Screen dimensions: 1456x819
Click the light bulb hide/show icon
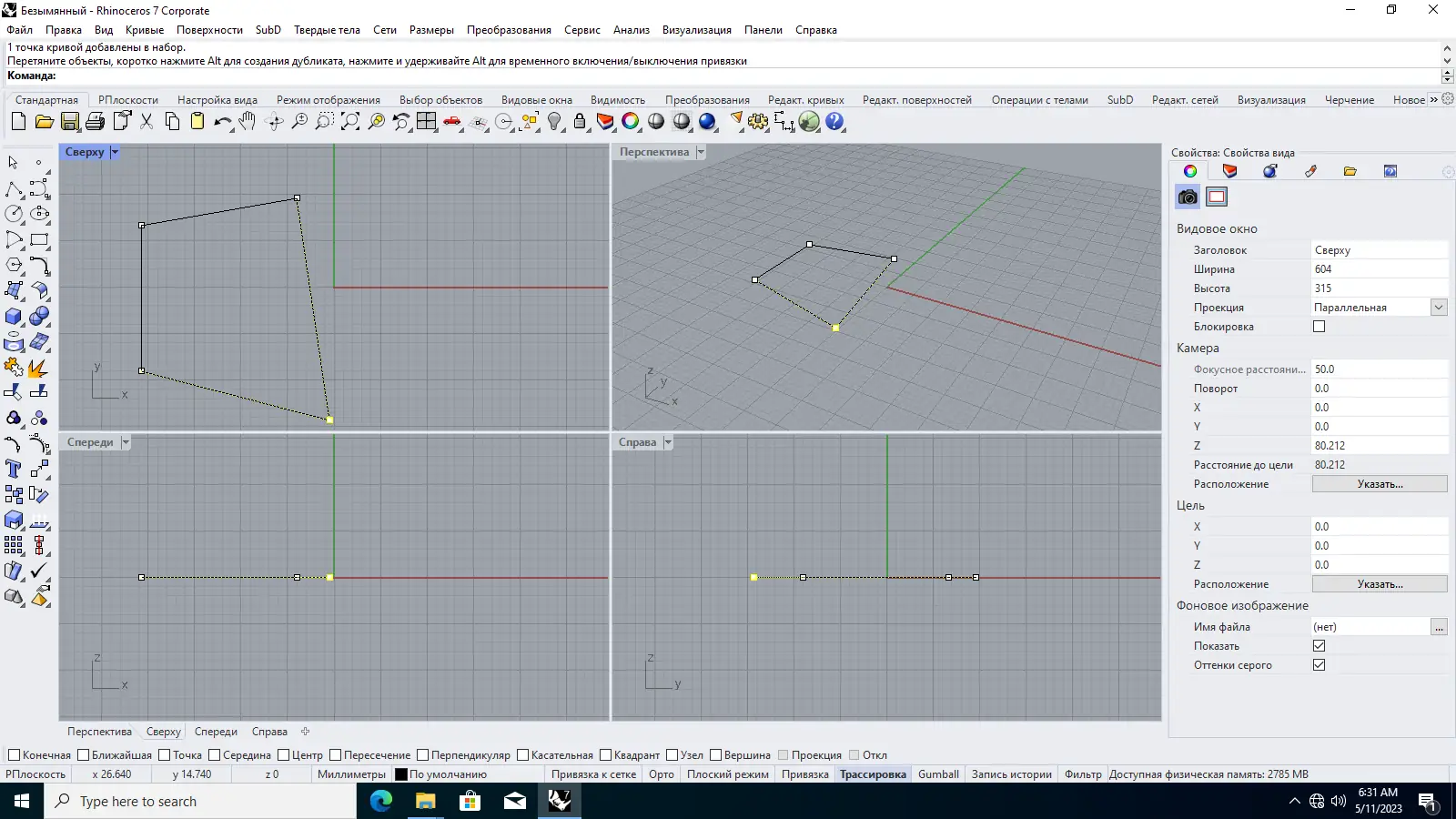point(554,121)
